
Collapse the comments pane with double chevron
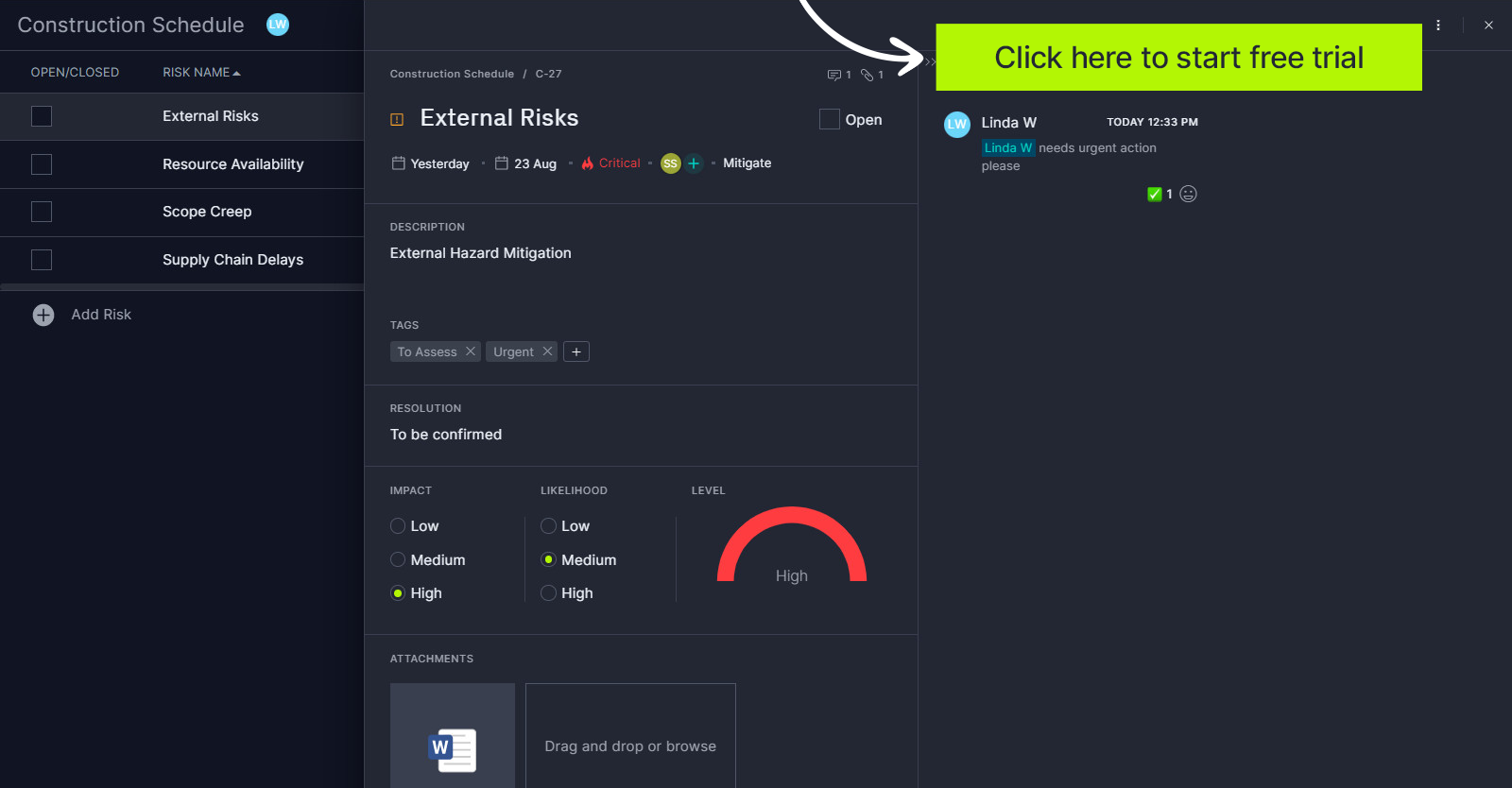(930, 61)
